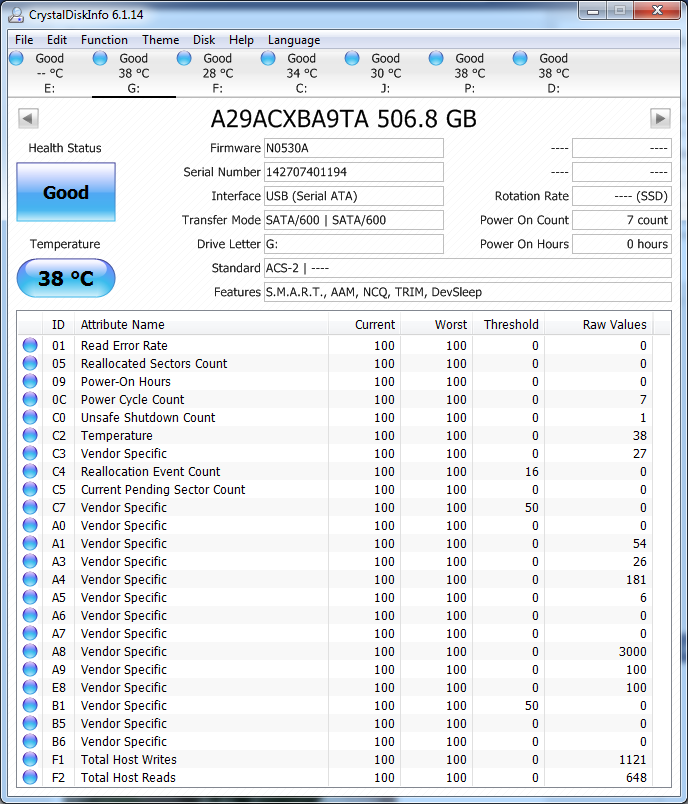This screenshot has width=688, height=804.
Task: Click status orb for Reallocated Sectors Count
Action: [30, 364]
